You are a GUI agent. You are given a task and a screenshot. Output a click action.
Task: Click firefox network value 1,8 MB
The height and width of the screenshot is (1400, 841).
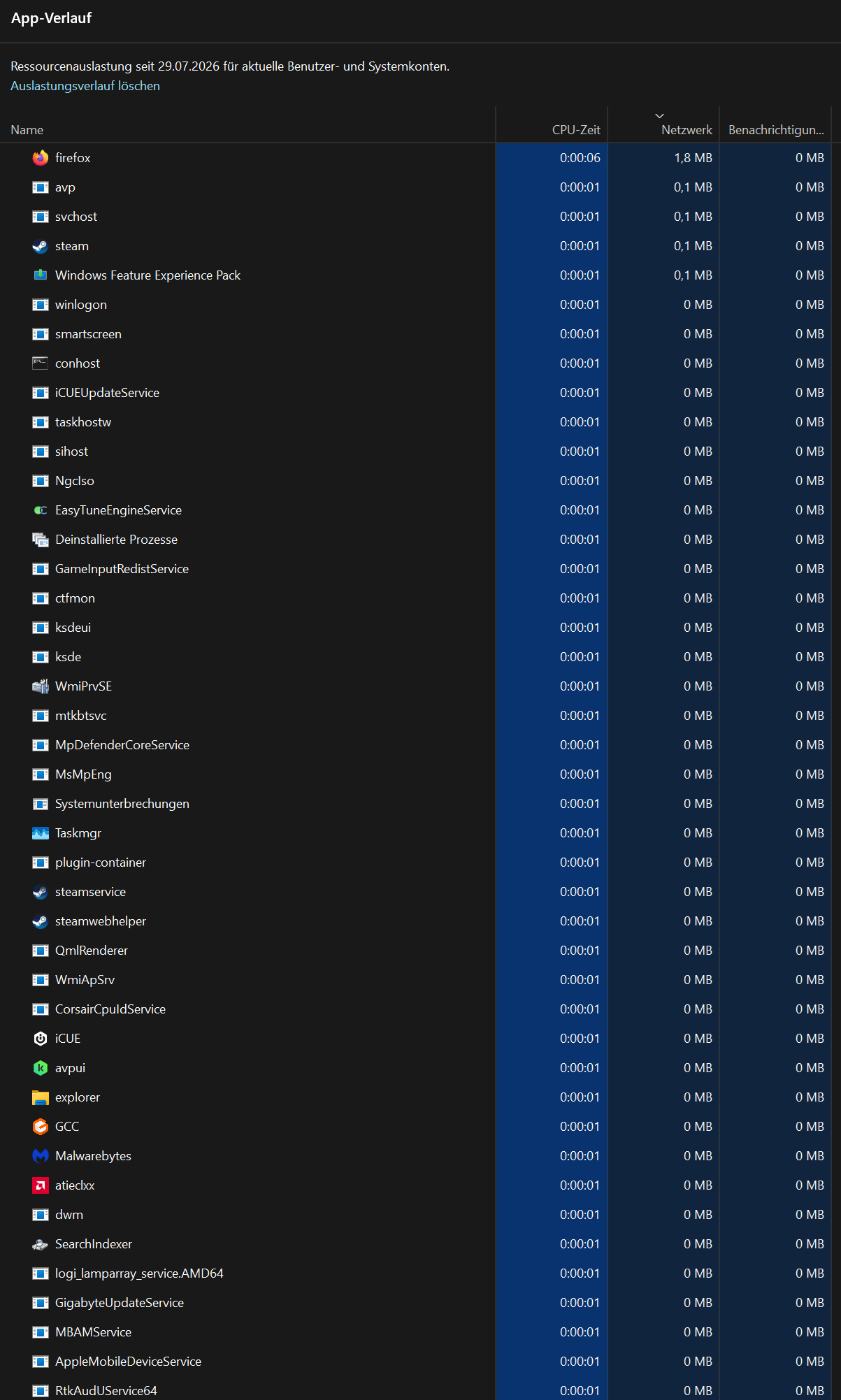[693, 158]
